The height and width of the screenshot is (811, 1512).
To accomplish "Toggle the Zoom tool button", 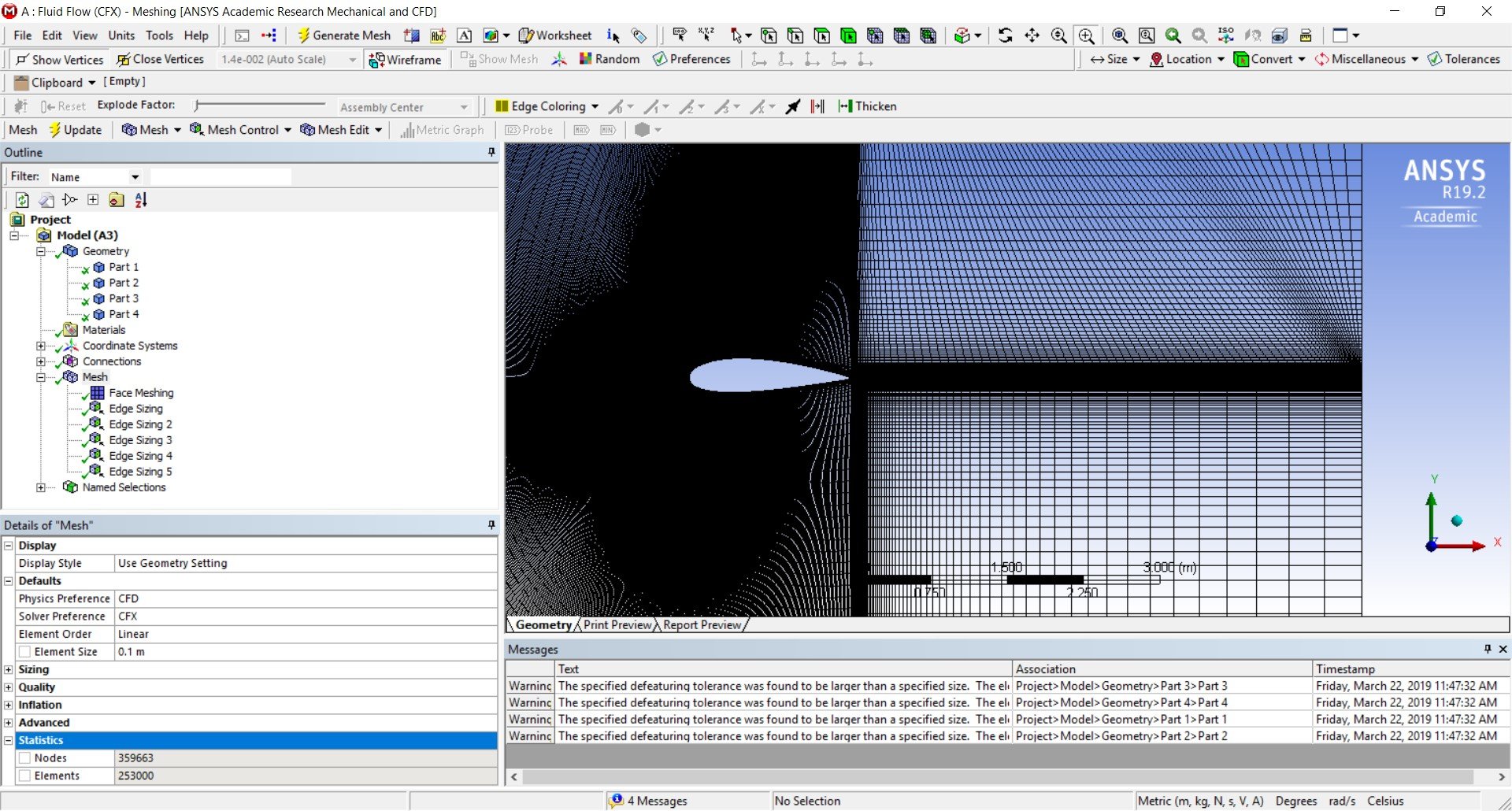I will 1059,35.
